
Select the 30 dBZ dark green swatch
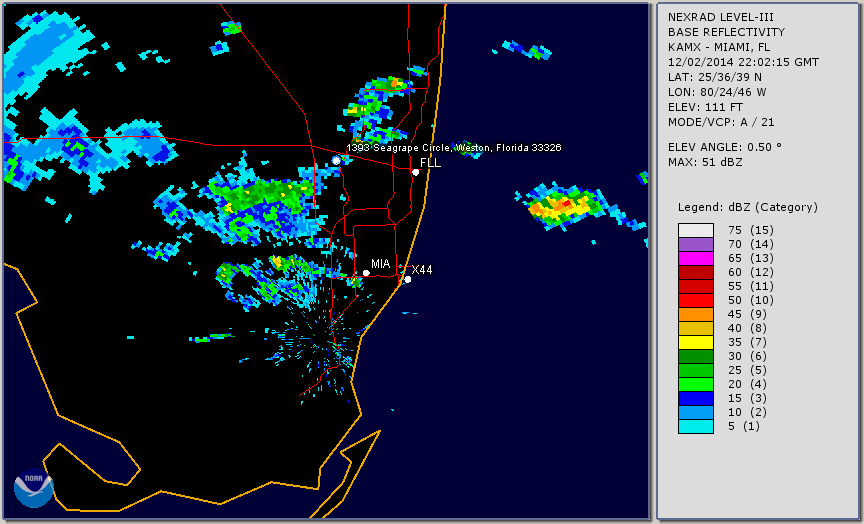(696, 356)
